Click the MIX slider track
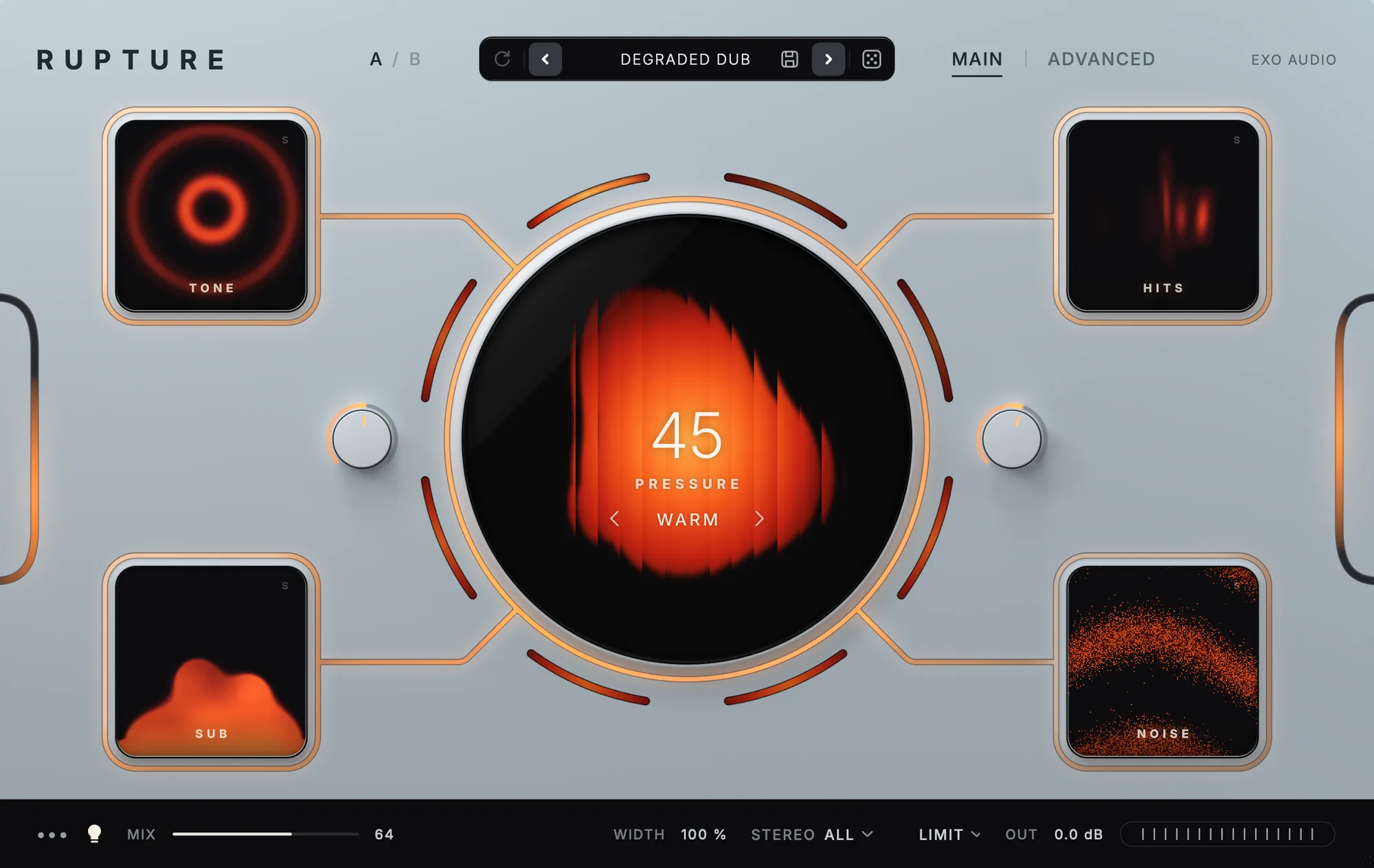The height and width of the screenshot is (868, 1374). 266,834
